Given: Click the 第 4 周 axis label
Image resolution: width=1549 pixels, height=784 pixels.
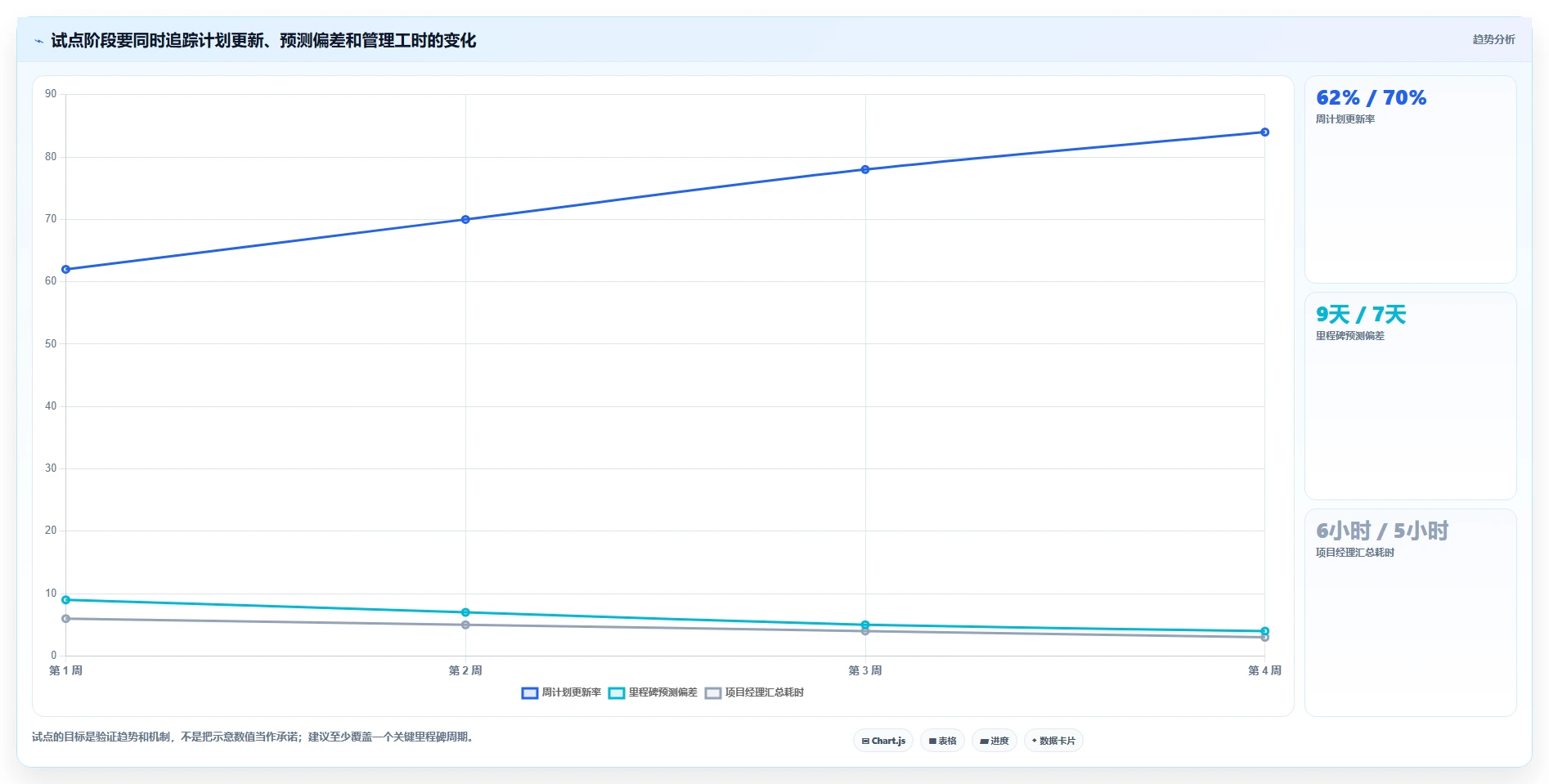Looking at the screenshot, I should [1264, 670].
